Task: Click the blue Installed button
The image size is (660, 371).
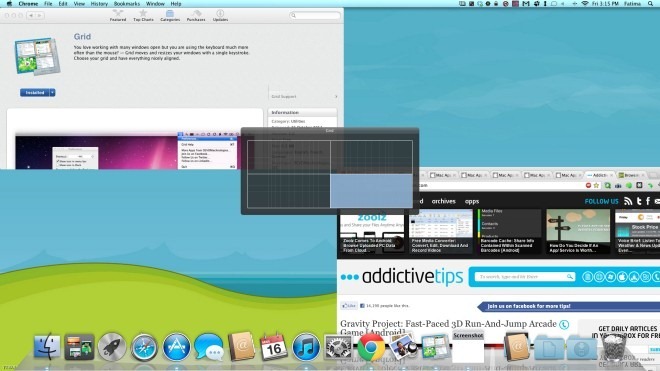Action: pyautogui.click(x=35, y=93)
